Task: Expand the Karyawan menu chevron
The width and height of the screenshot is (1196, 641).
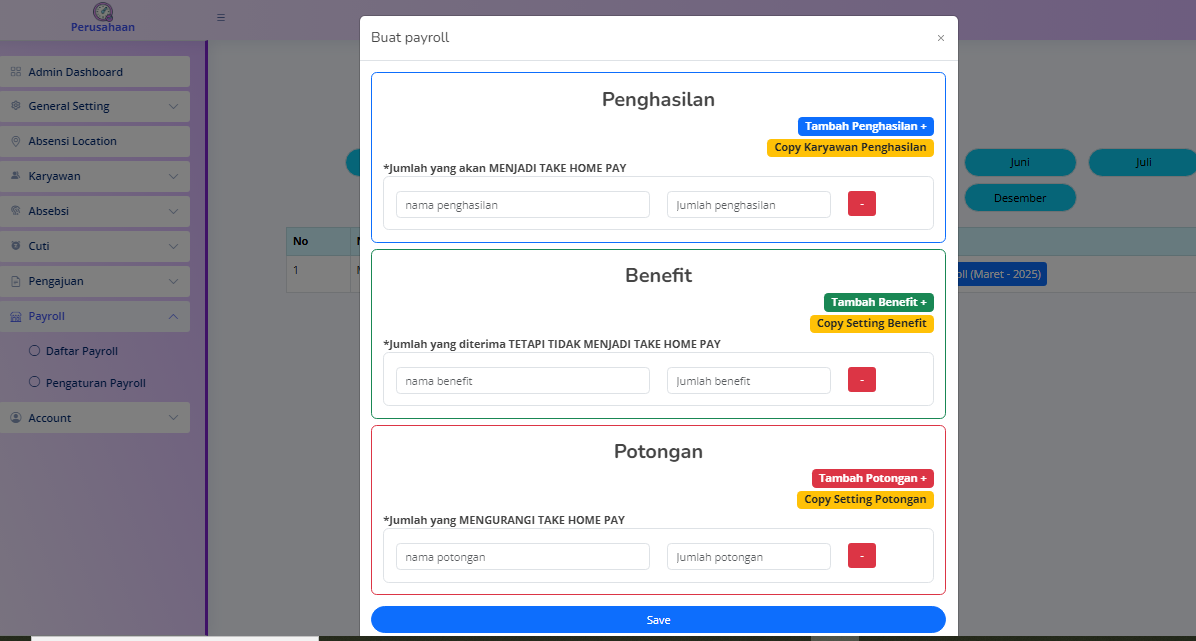Action: click(x=173, y=176)
